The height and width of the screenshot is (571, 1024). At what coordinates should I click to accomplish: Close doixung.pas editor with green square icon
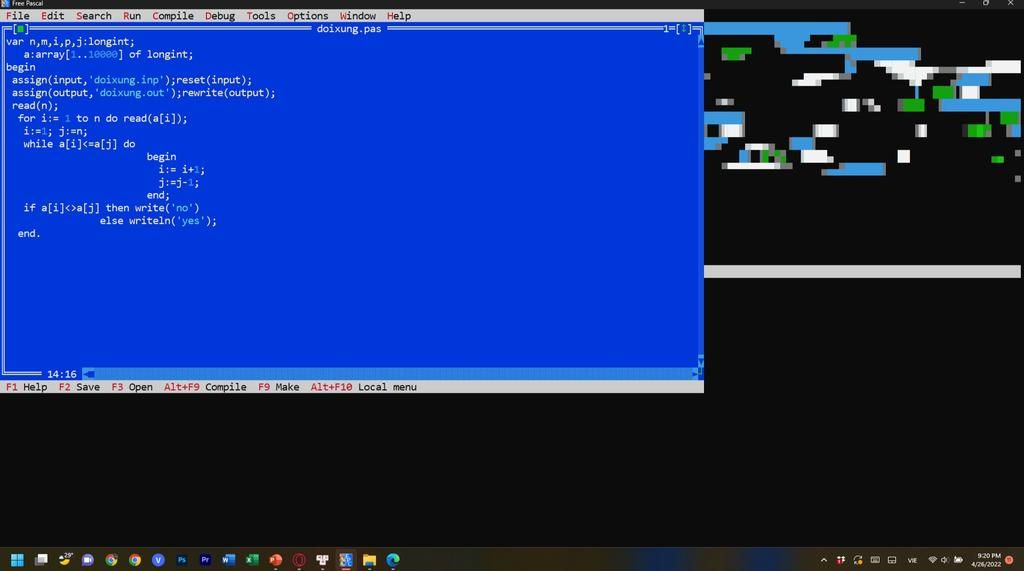(21, 29)
